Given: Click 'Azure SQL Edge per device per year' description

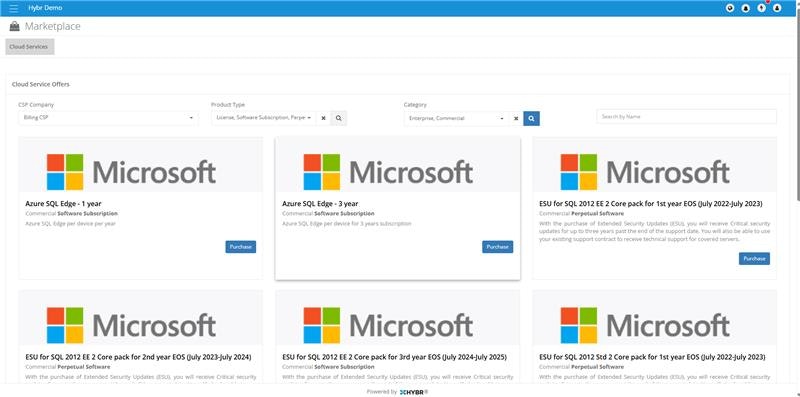Looking at the screenshot, I should pyautogui.click(x=70, y=224).
